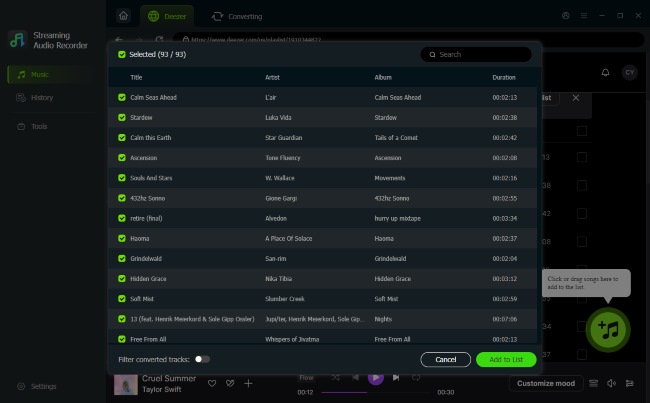The image size is (650, 403).
Task: Click the Nika Tibia artist cell
Action: 279,279
